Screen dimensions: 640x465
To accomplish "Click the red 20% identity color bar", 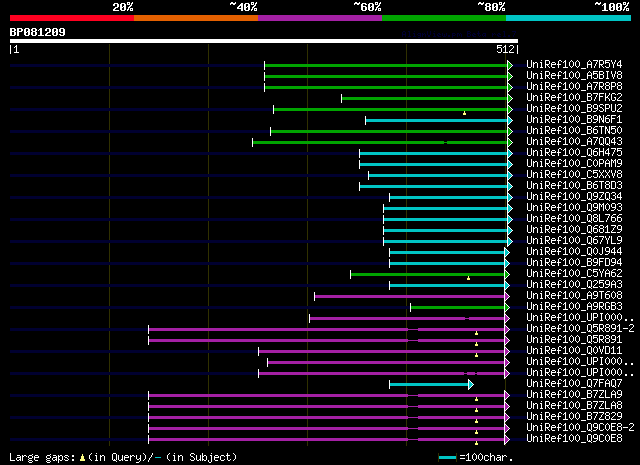I will [x=72, y=18].
